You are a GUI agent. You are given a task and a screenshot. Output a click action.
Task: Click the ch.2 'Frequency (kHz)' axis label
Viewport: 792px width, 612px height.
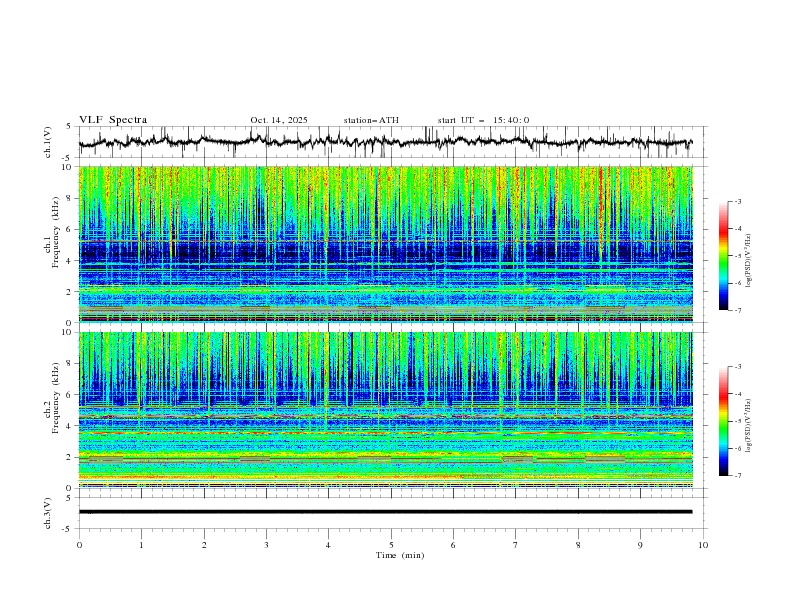coord(55,398)
